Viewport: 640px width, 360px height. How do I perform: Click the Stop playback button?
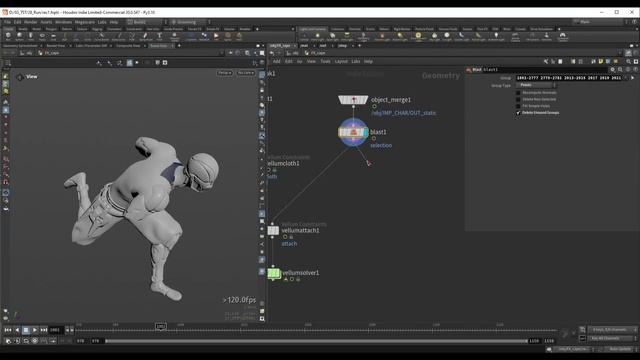[x=26, y=330]
